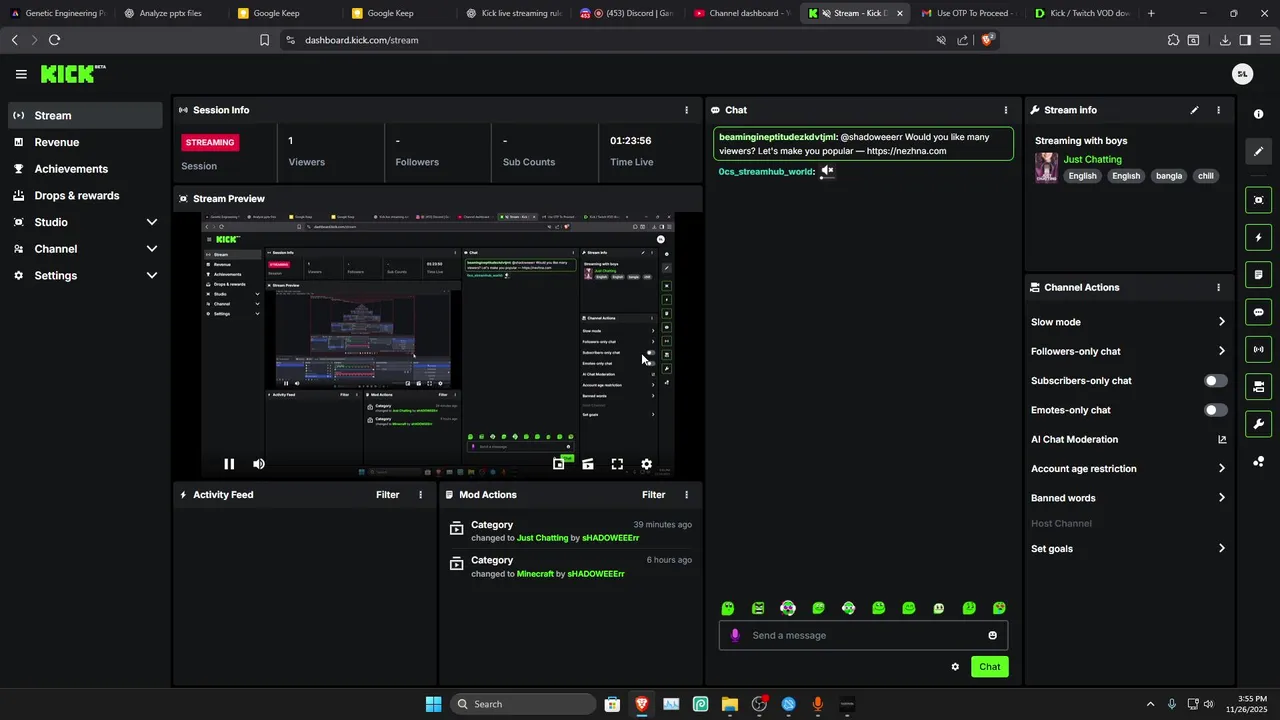This screenshot has width=1280, height=720.
Task: Open emoji picker in message box
Action: pyautogui.click(x=992, y=635)
